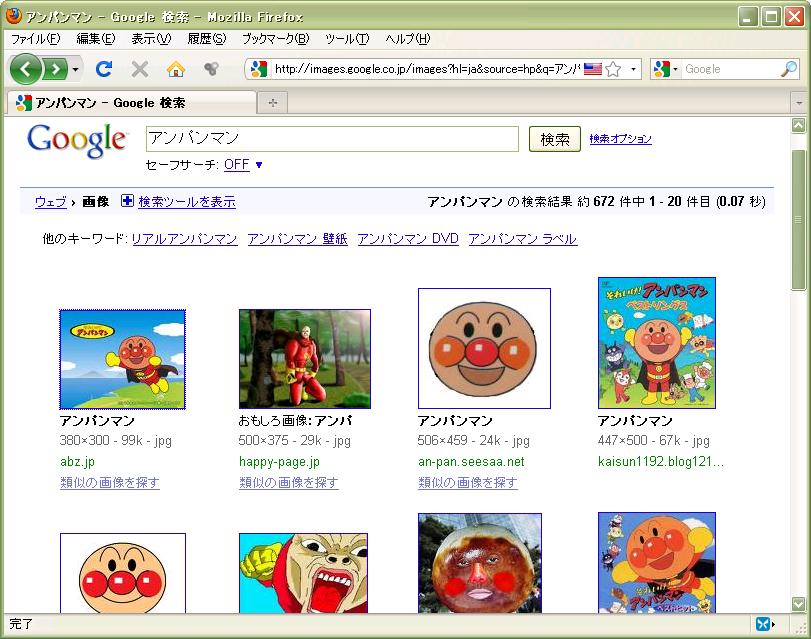The image size is (811, 639).
Task: Reload the page with refresh icon
Action: 104,69
